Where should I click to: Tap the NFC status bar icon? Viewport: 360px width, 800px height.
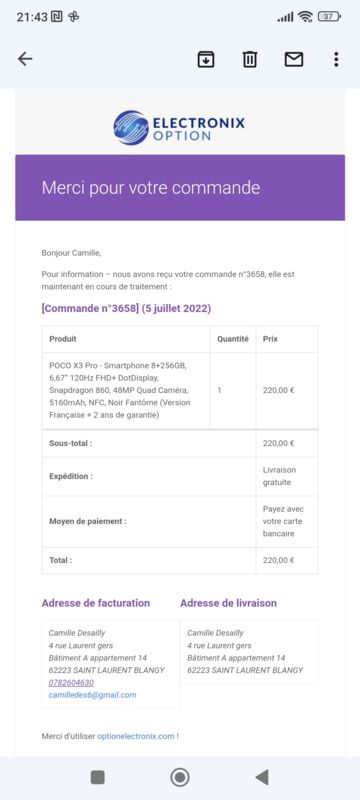coord(57,17)
